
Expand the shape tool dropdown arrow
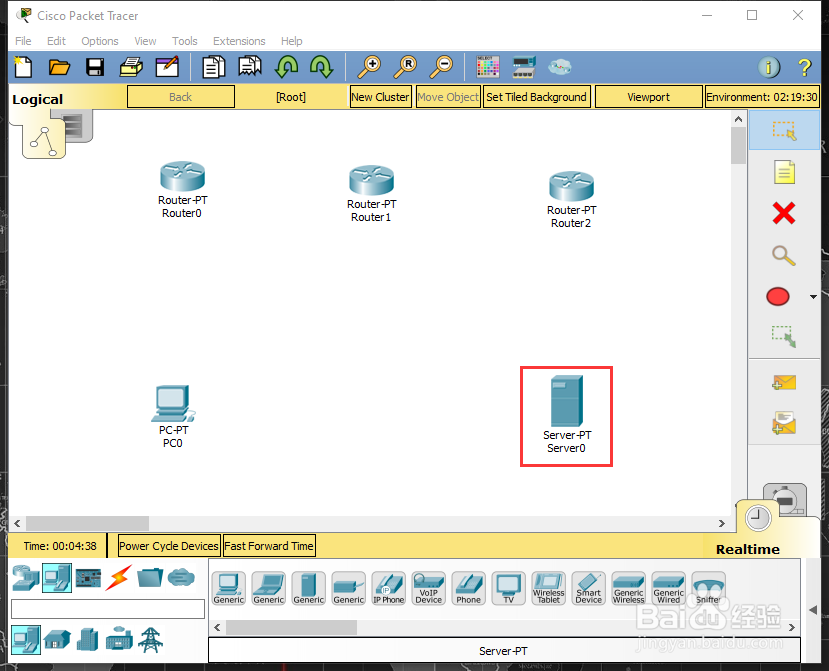tap(813, 297)
